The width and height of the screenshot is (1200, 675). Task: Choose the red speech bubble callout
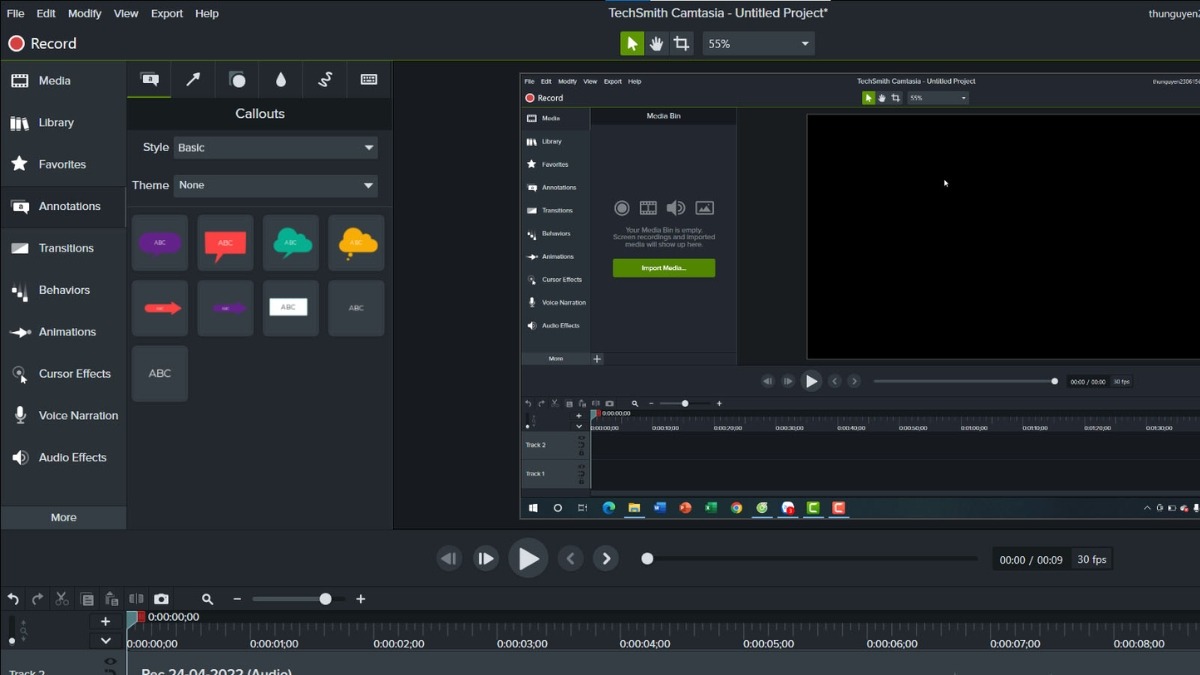225,243
